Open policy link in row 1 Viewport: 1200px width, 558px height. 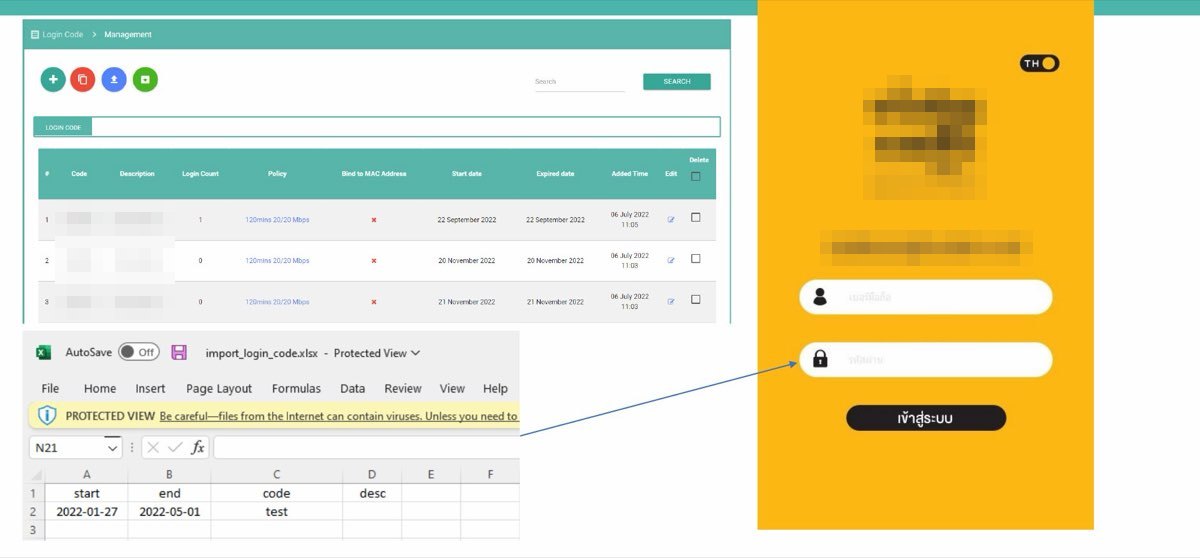coord(277,220)
